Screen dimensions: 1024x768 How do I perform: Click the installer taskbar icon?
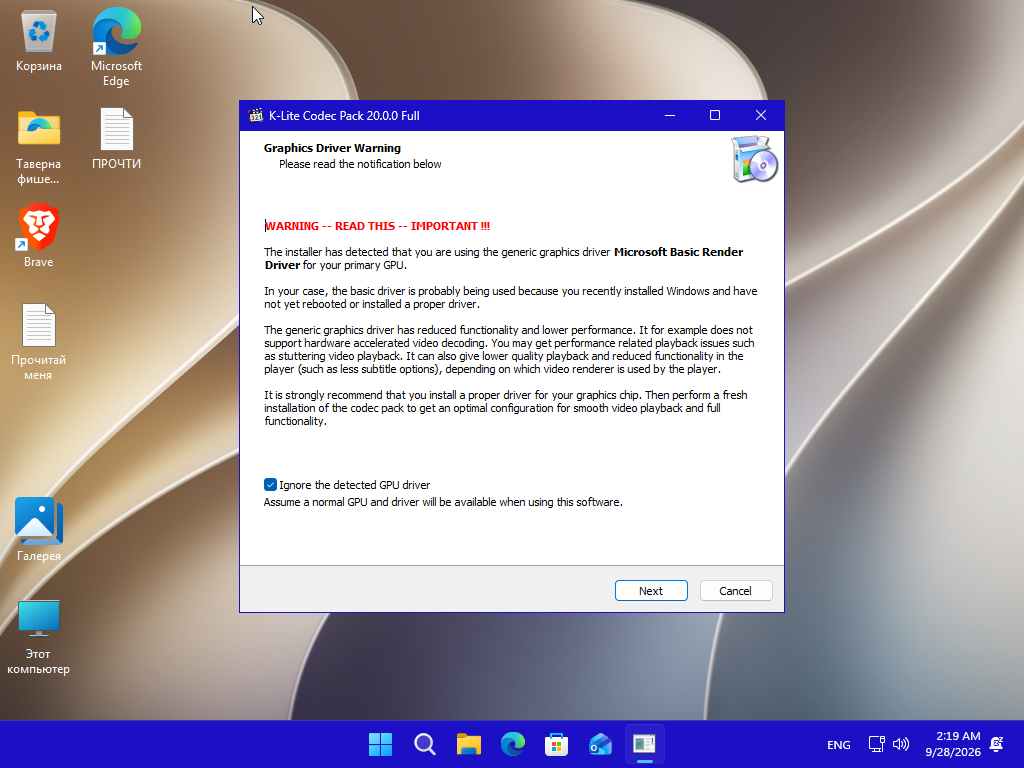point(645,744)
